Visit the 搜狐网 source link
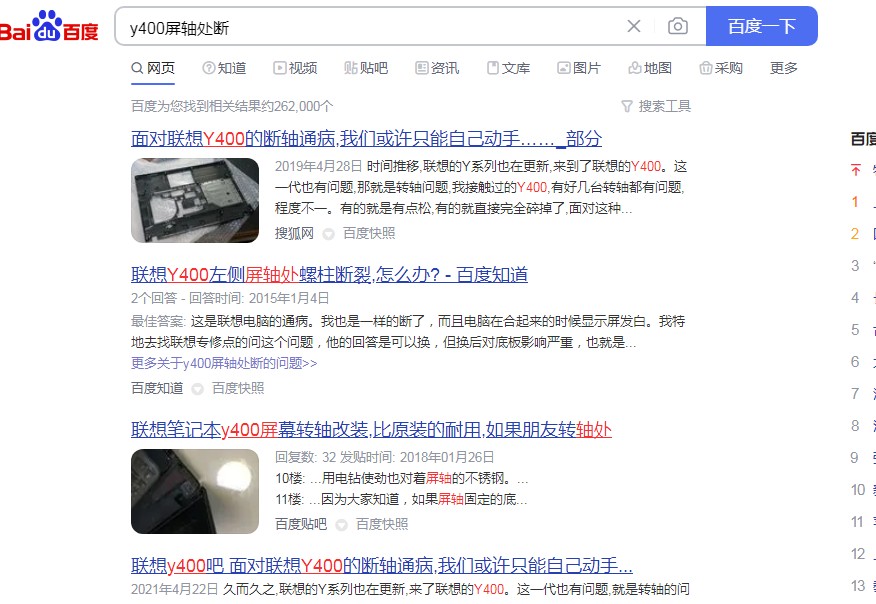Screen dimensions: 876x604 tap(294, 234)
